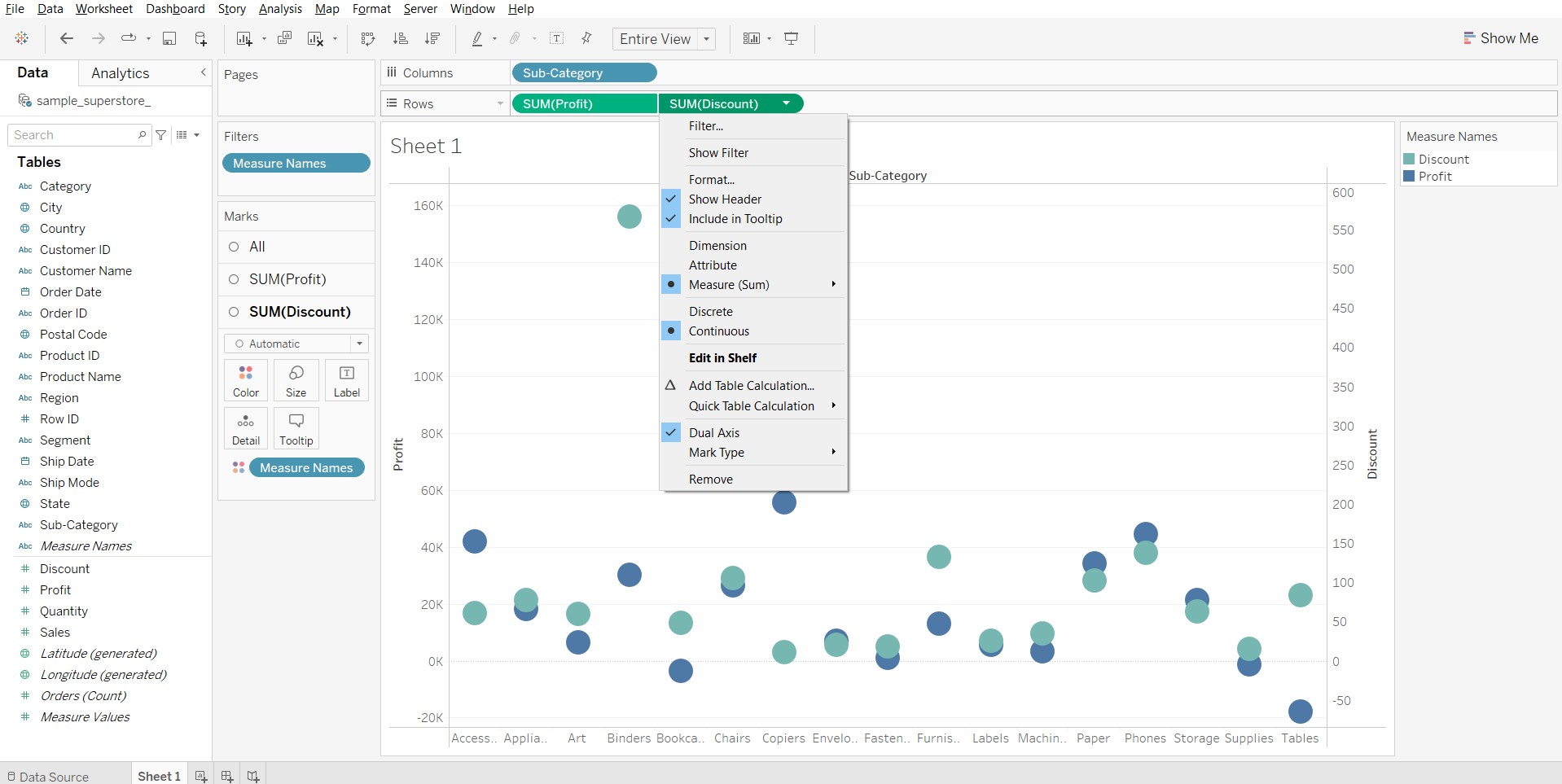Open the Color marks card button
The height and width of the screenshot is (784, 1562).
tap(245, 380)
